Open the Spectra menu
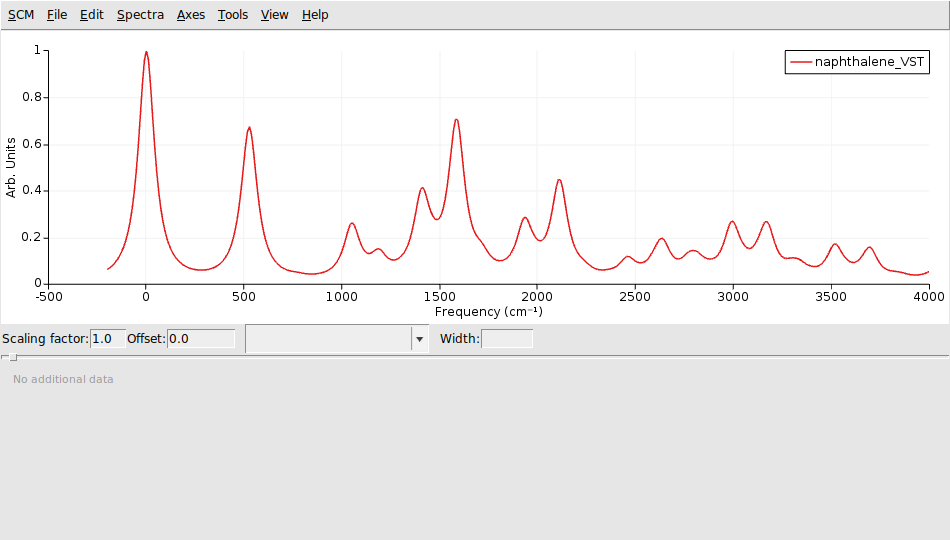Image resolution: width=950 pixels, height=540 pixels. point(140,15)
